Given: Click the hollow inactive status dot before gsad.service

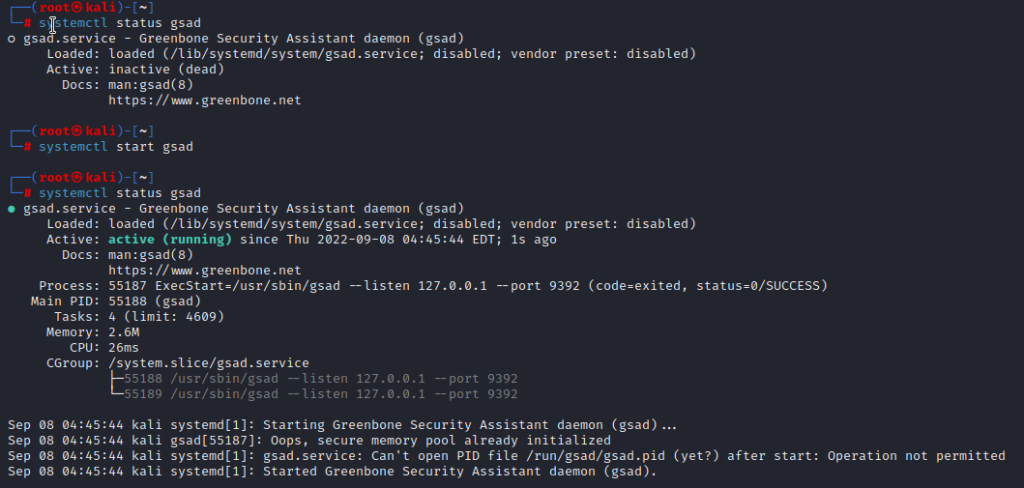Looking at the screenshot, I should [x=12, y=39].
